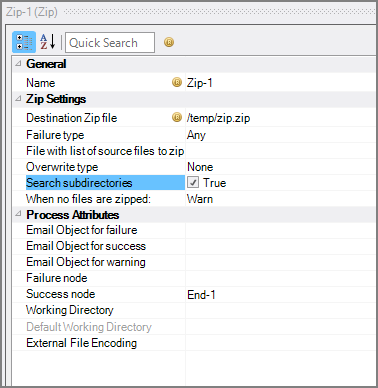The height and width of the screenshot is (388, 378).
Task: Open the Overwrite type value None
Action: tap(200, 167)
